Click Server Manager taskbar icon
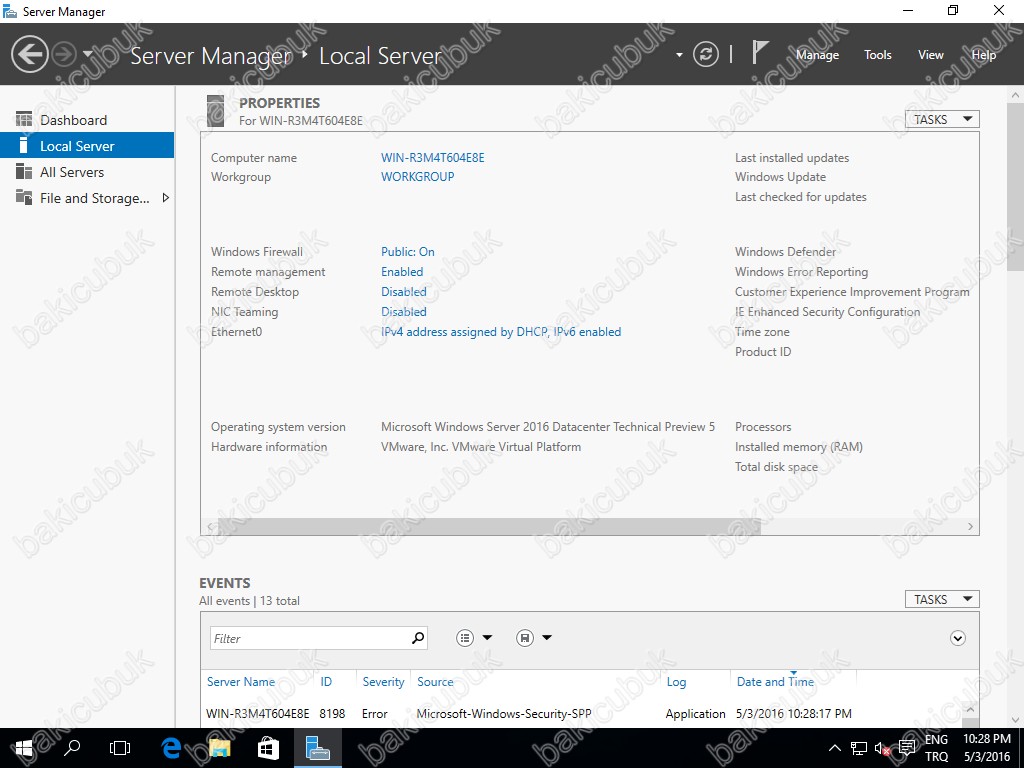 click(317, 748)
